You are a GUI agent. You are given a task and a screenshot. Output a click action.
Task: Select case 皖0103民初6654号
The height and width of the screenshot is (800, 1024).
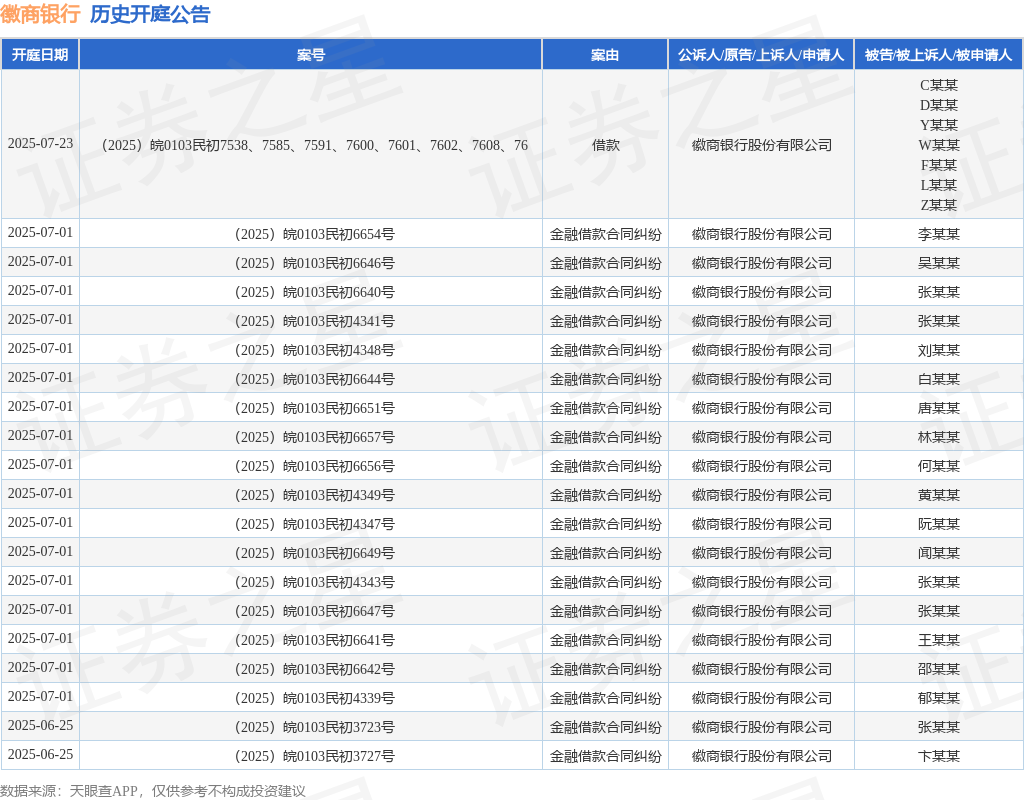coord(314,234)
